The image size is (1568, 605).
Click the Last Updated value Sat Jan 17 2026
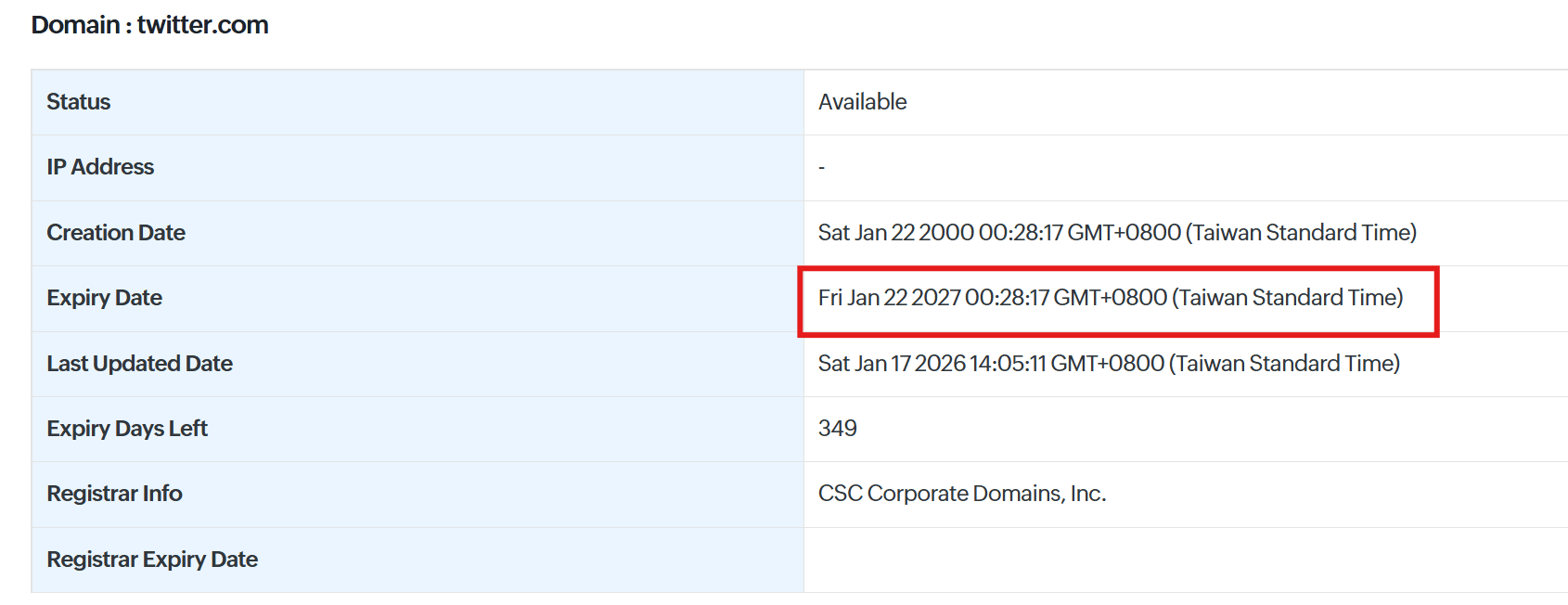pyautogui.click(x=1109, y=364)
